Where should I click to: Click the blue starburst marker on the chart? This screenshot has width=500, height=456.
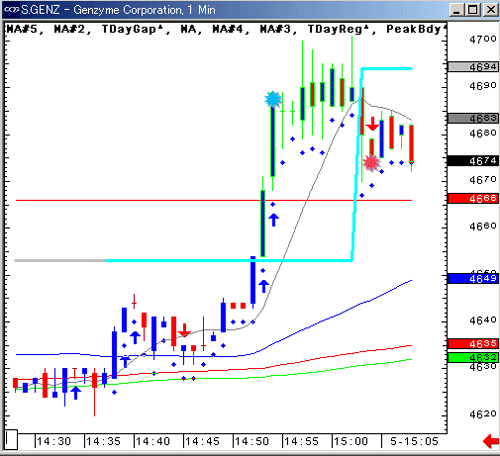(x=273, y=99)
